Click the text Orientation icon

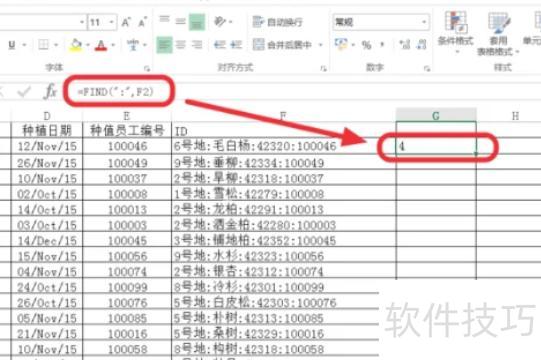(x=220, y=22)
